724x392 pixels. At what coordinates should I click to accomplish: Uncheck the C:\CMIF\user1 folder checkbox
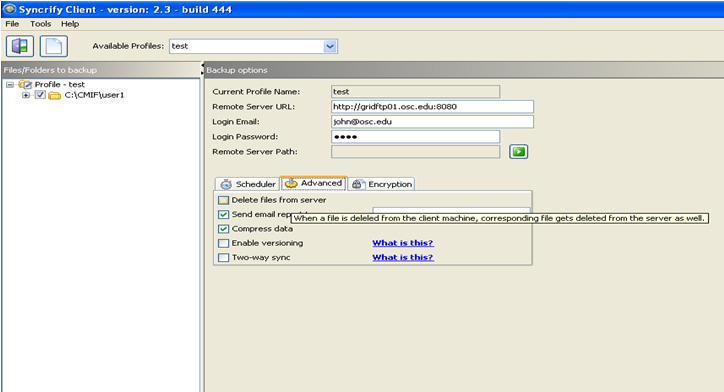click(x=40, y=95)
